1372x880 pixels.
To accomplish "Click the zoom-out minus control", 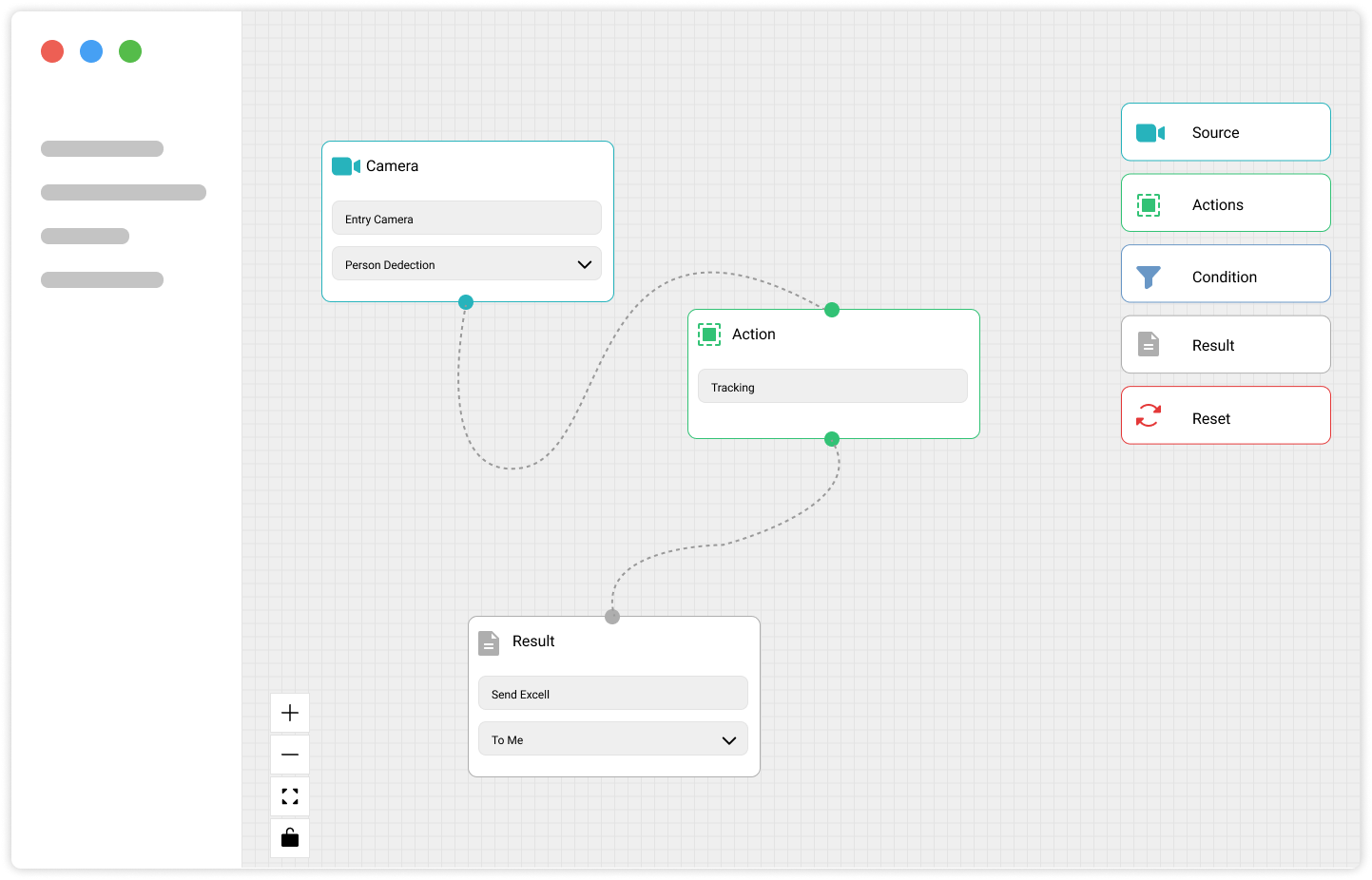I will [290, 754].
